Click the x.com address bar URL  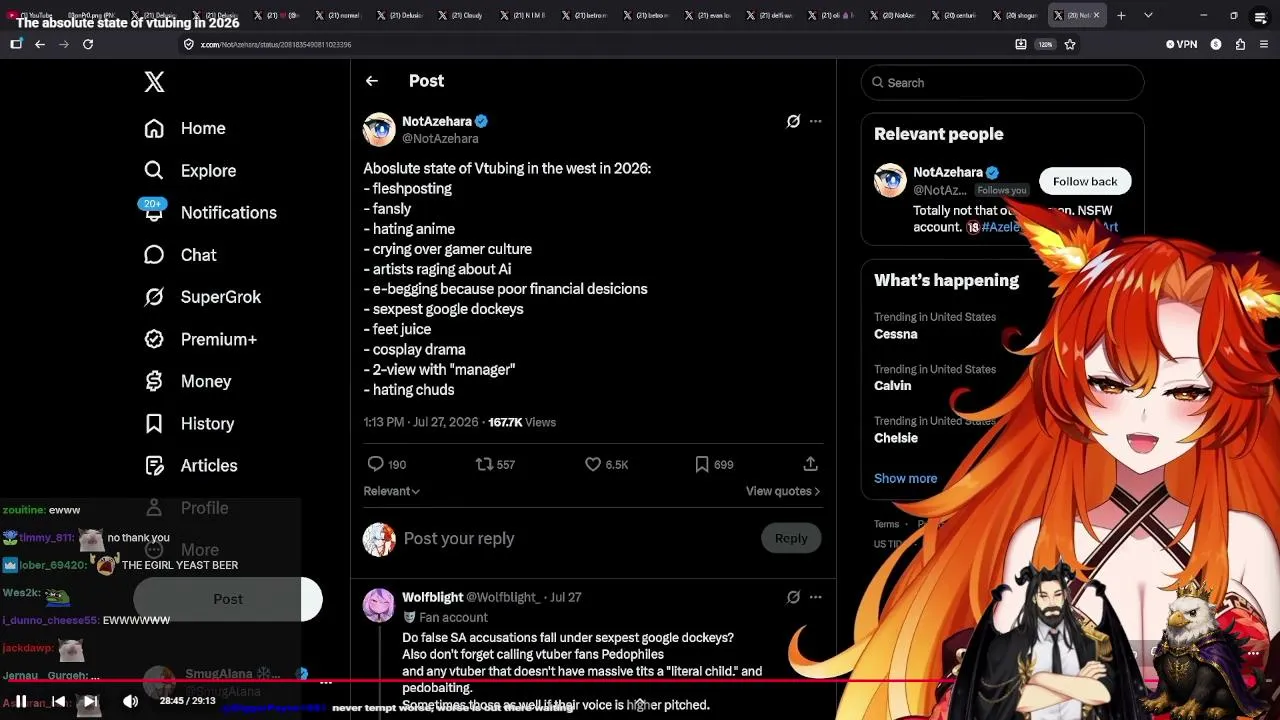(276, 44)
